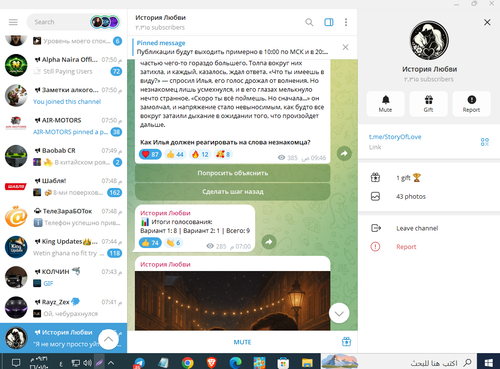Open the night street photo post

click(233, 301)
